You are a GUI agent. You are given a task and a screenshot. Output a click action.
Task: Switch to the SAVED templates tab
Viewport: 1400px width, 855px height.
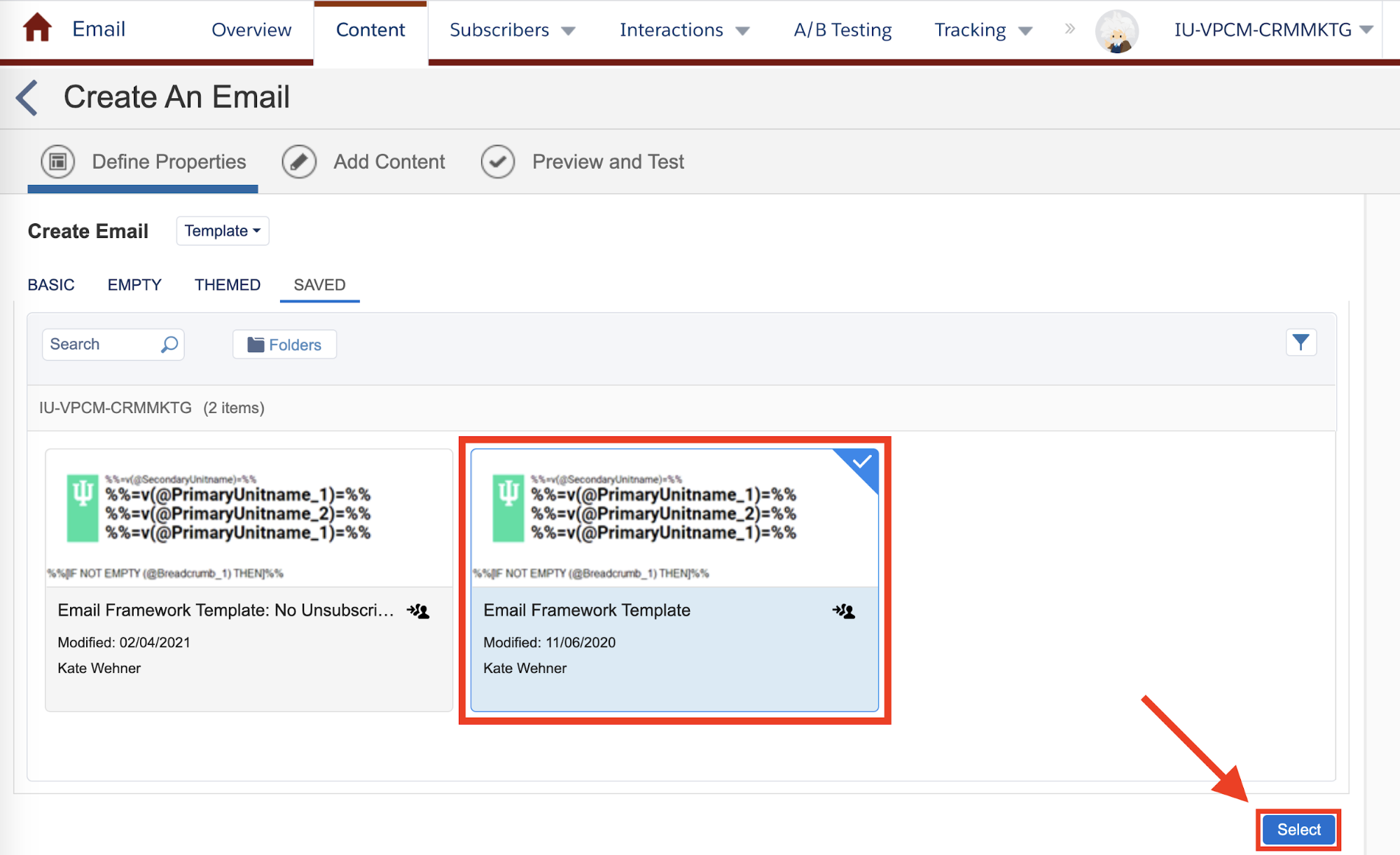pos(319,285)
